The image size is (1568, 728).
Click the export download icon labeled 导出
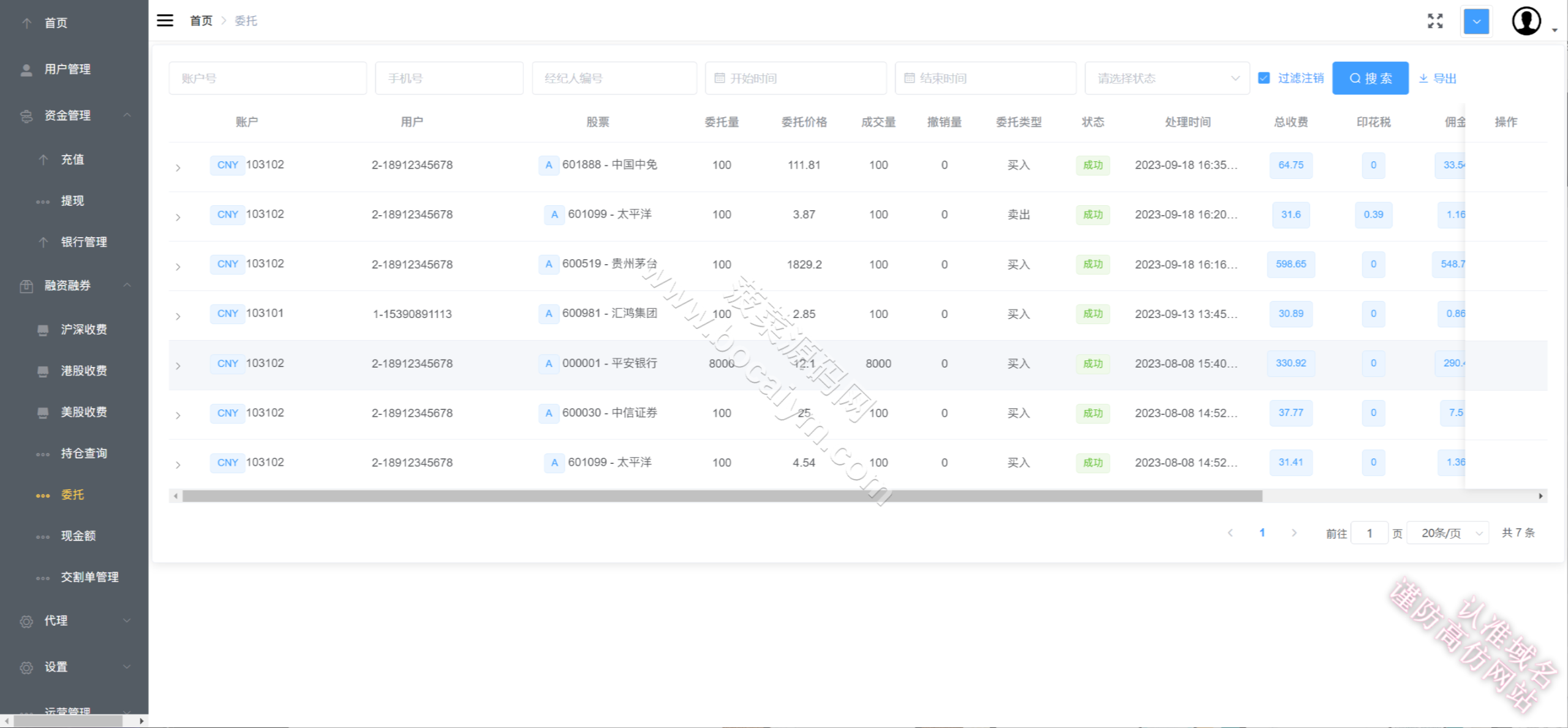[x=1437, y=78]
